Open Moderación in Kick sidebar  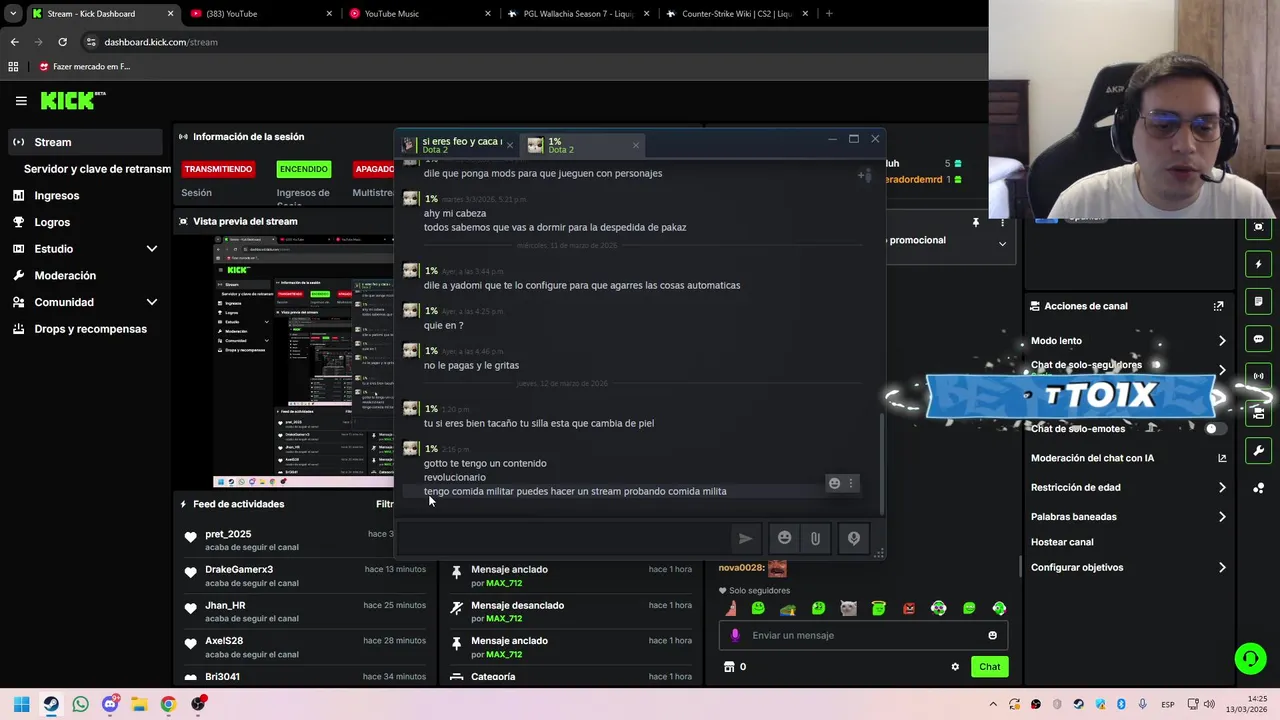click(65, 276)
